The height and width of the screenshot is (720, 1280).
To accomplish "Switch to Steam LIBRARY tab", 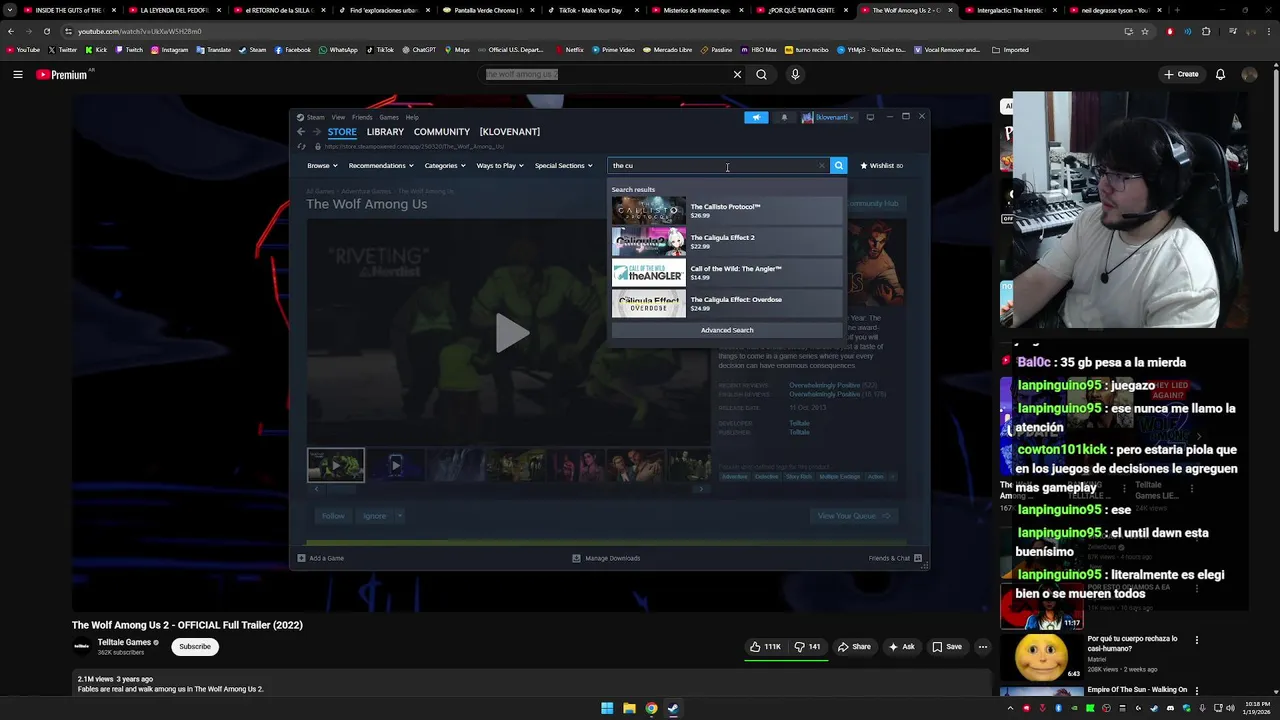I will pyautogui.click(x=385, y=132).
